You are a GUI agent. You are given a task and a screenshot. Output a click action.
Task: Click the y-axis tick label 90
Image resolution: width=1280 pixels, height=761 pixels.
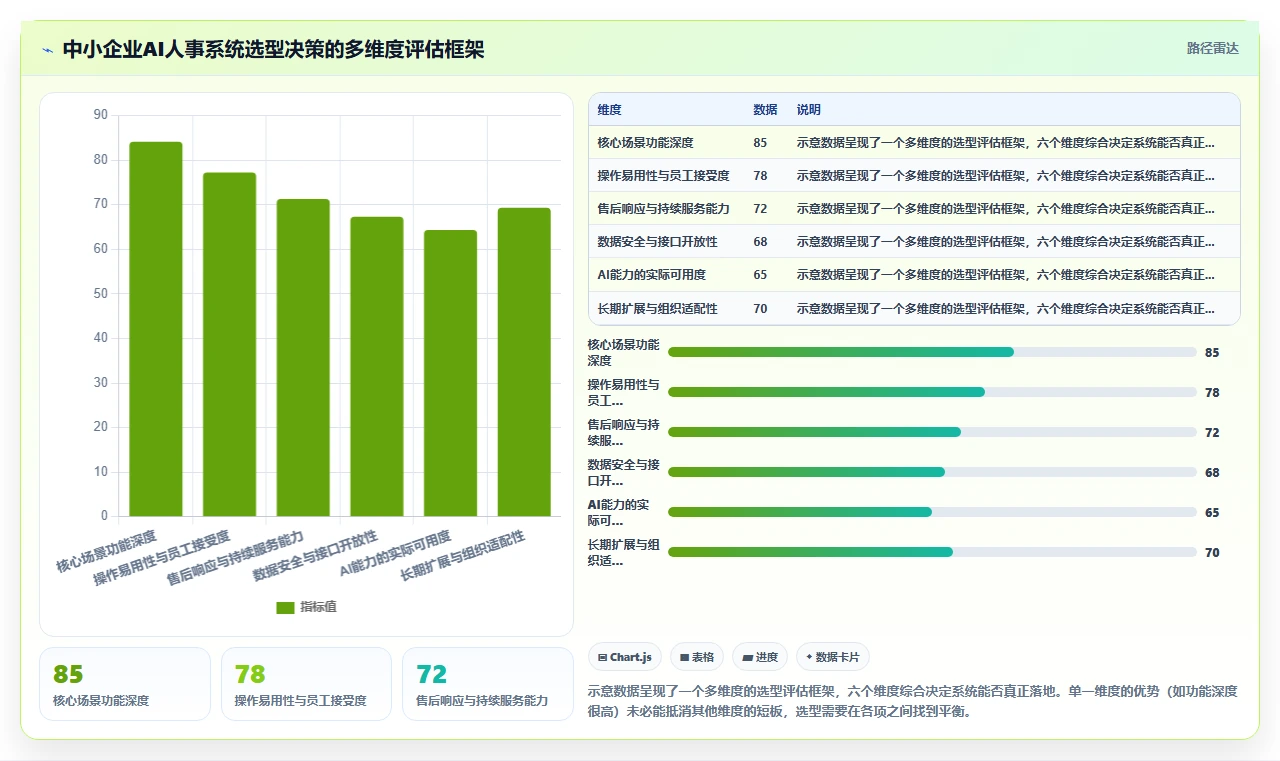pyautogui.click(x=100, y=115)
